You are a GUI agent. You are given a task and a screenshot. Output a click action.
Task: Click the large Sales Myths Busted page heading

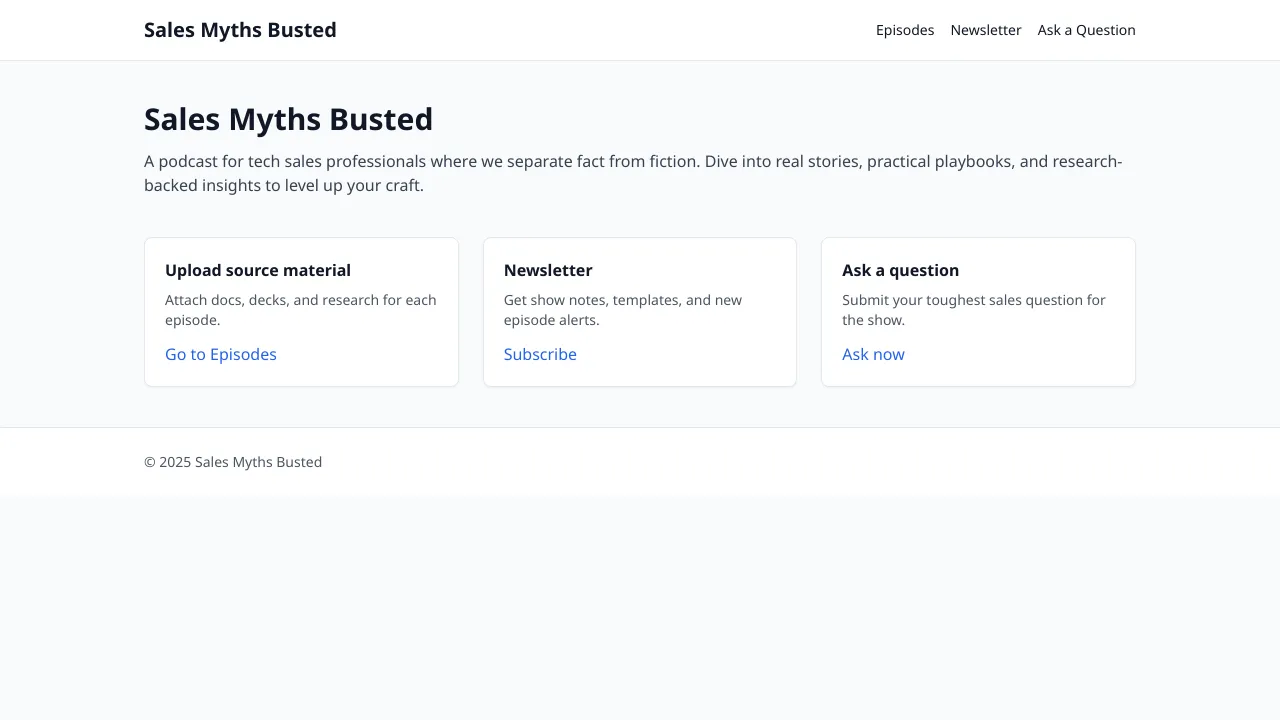[x=288, y=119]
